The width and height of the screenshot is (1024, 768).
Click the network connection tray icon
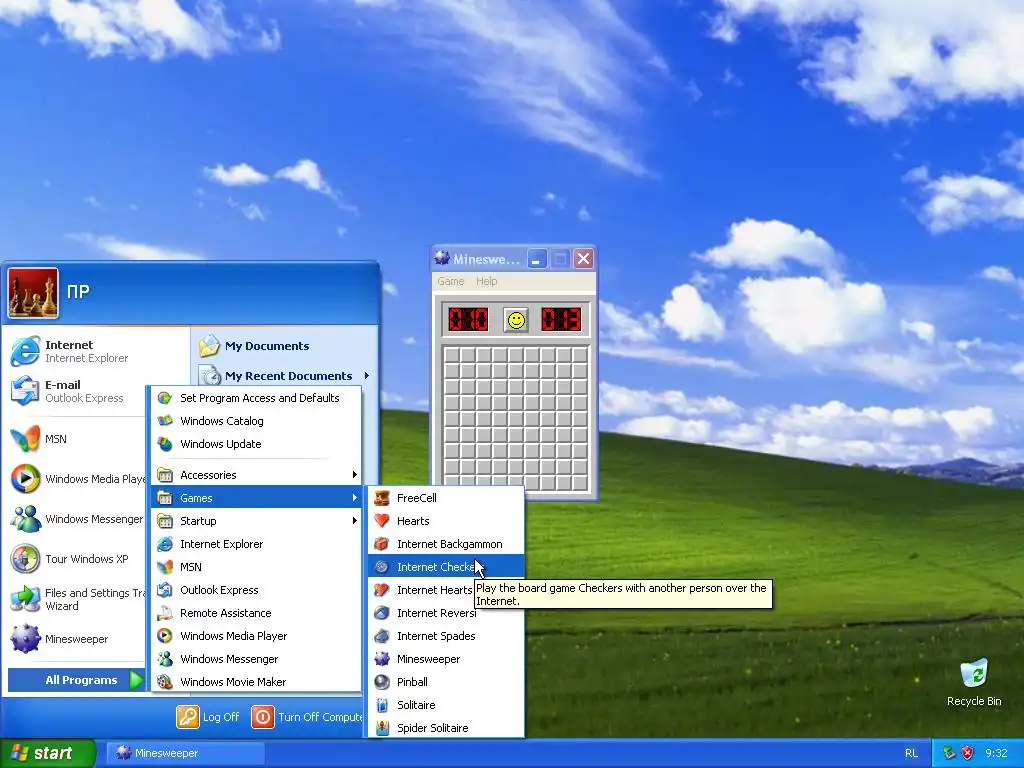(949, 753)
